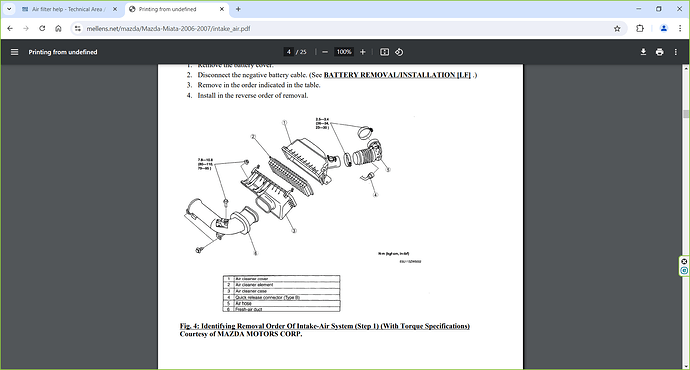Viewport: 690px width, 370px height.
Task: Switch to Air filter help tab
Action: (70, 9)
